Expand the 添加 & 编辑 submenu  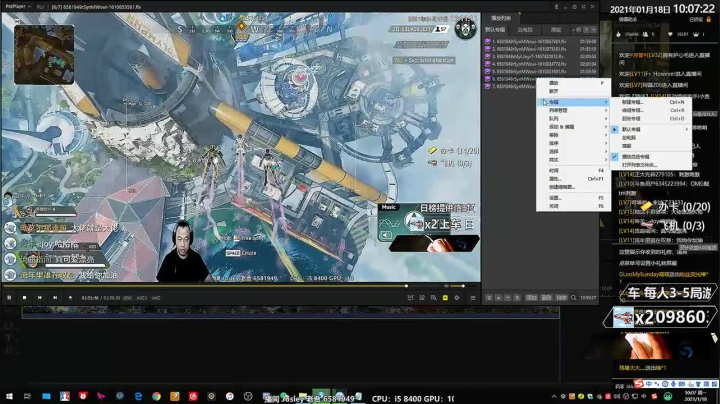pos(574,127)
